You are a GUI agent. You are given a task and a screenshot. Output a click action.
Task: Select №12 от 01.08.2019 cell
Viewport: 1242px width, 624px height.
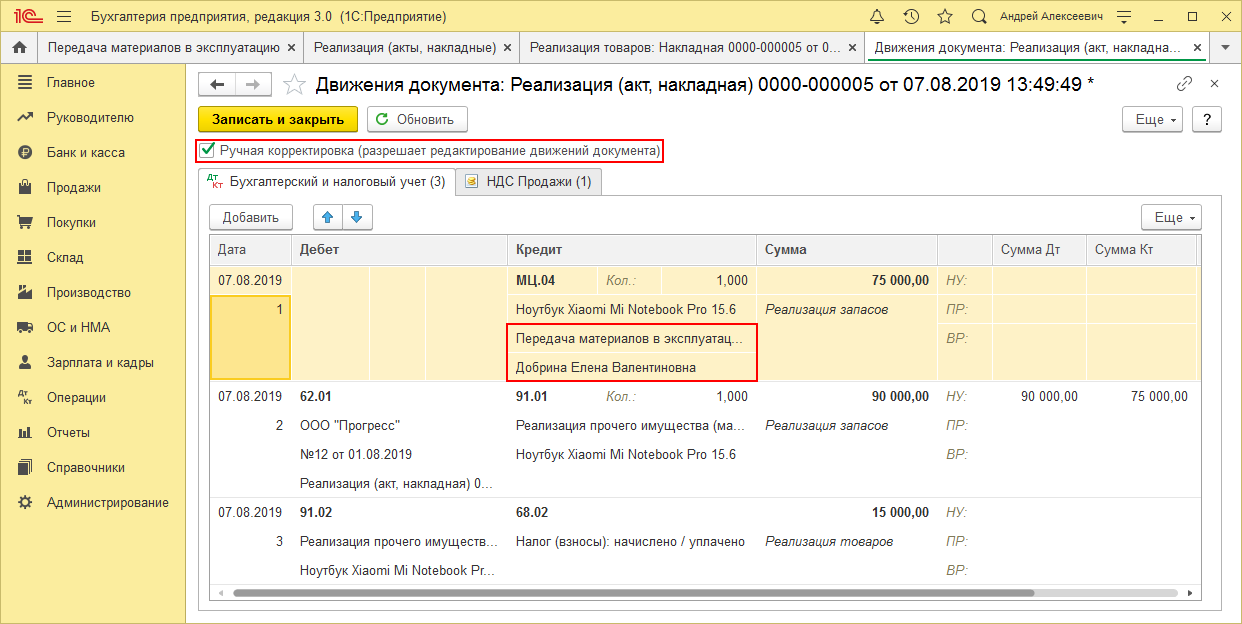pyautogui.click(x=399, y=454)
